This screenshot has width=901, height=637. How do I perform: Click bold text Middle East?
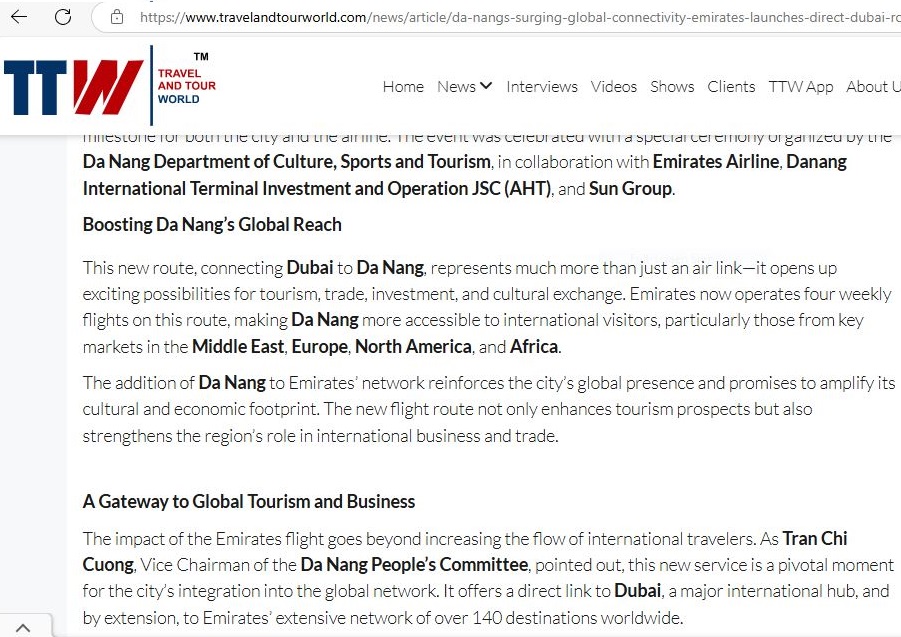238,347
